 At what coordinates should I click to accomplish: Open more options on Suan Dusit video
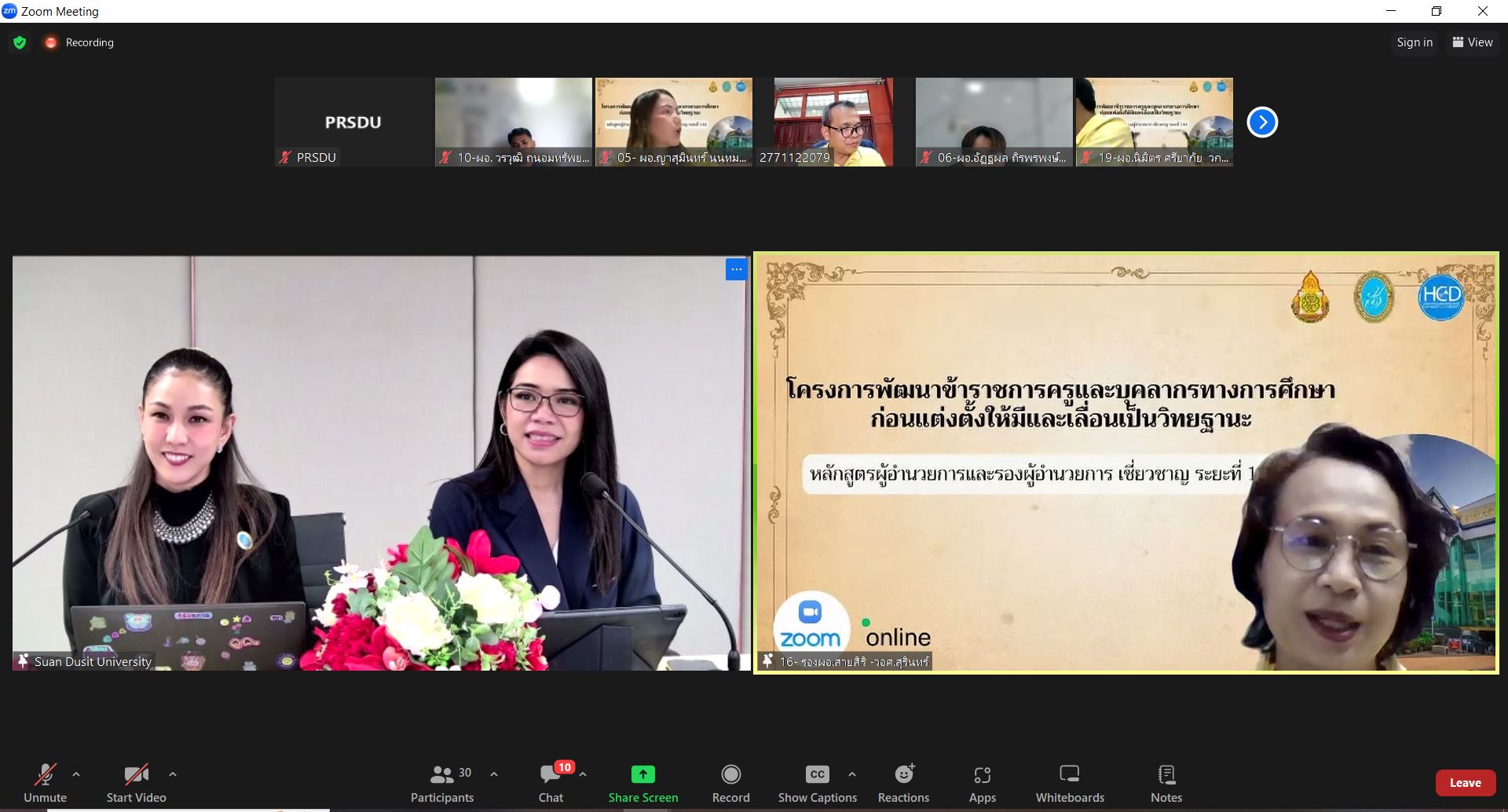tap(736, 269)
